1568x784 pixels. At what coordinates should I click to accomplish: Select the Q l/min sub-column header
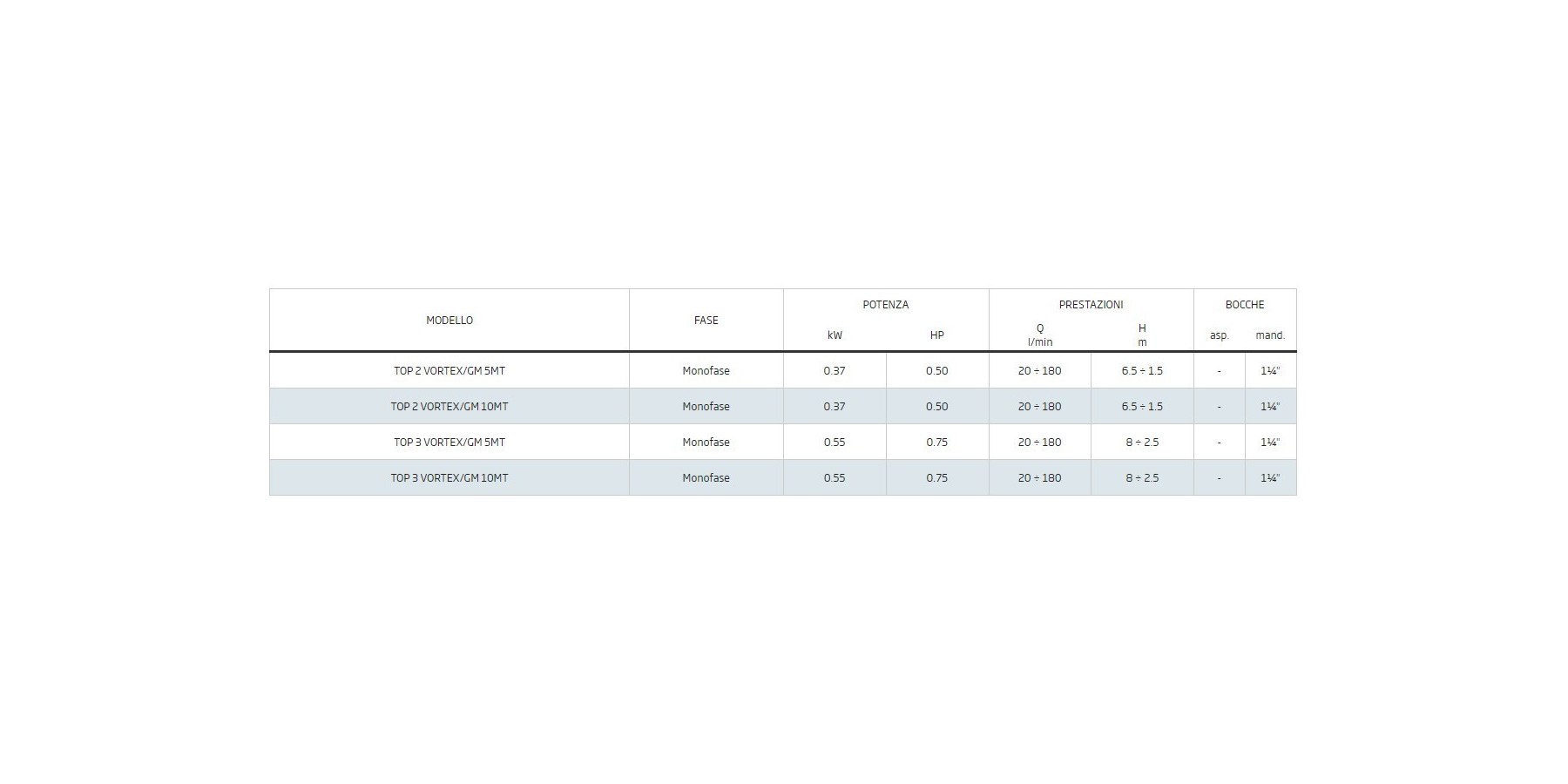click(1039, 335)
